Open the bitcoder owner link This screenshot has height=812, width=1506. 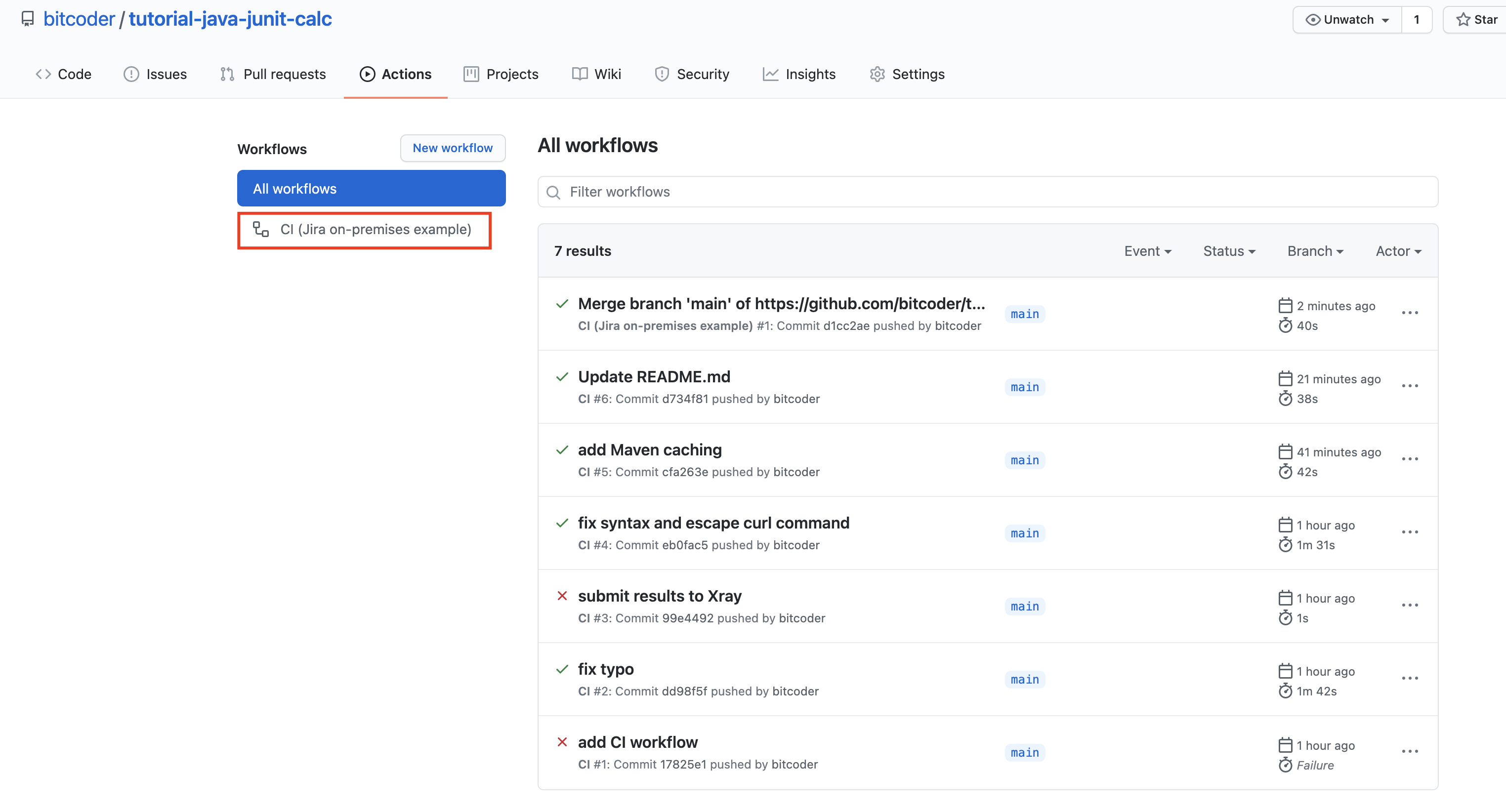click(79, 19)
